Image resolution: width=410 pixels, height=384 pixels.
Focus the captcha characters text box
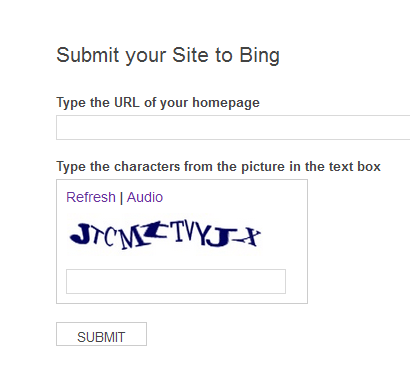pos(176,282)
